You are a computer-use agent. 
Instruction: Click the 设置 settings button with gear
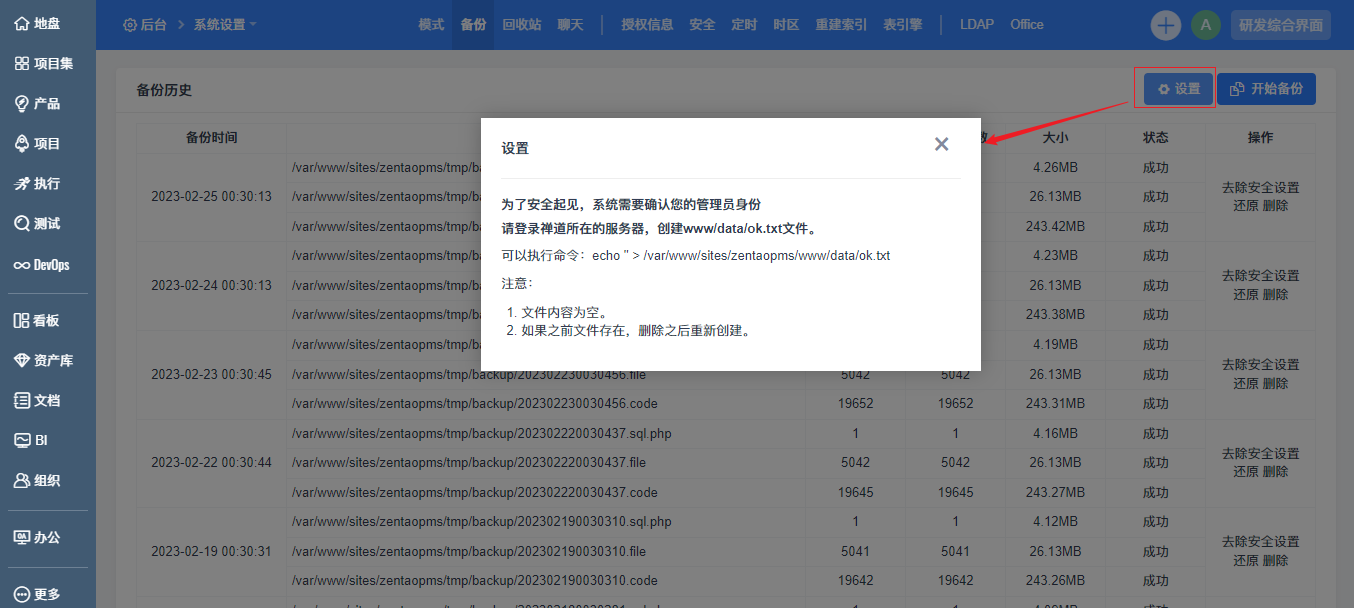[x=1178, y=89]
